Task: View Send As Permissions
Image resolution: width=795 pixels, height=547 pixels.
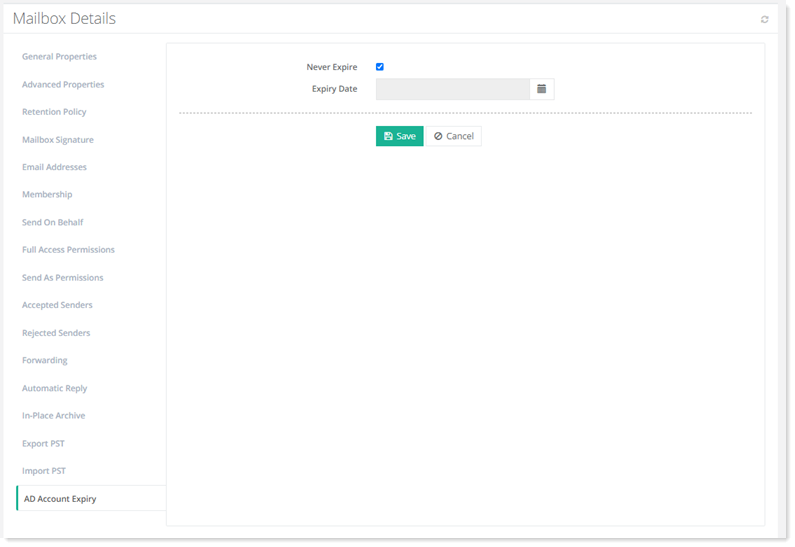Action: coord(62,278)
